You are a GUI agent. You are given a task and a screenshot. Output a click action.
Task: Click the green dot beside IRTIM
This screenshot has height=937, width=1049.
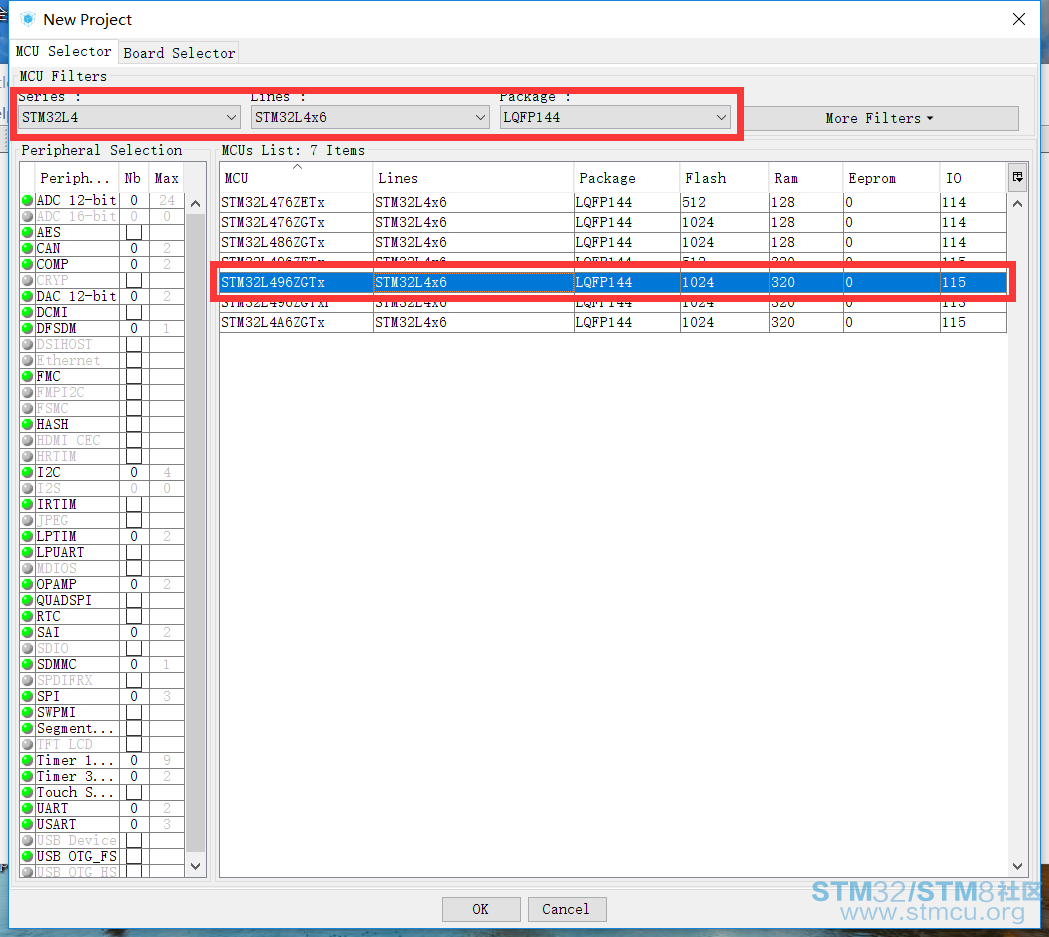coord(27,504)
